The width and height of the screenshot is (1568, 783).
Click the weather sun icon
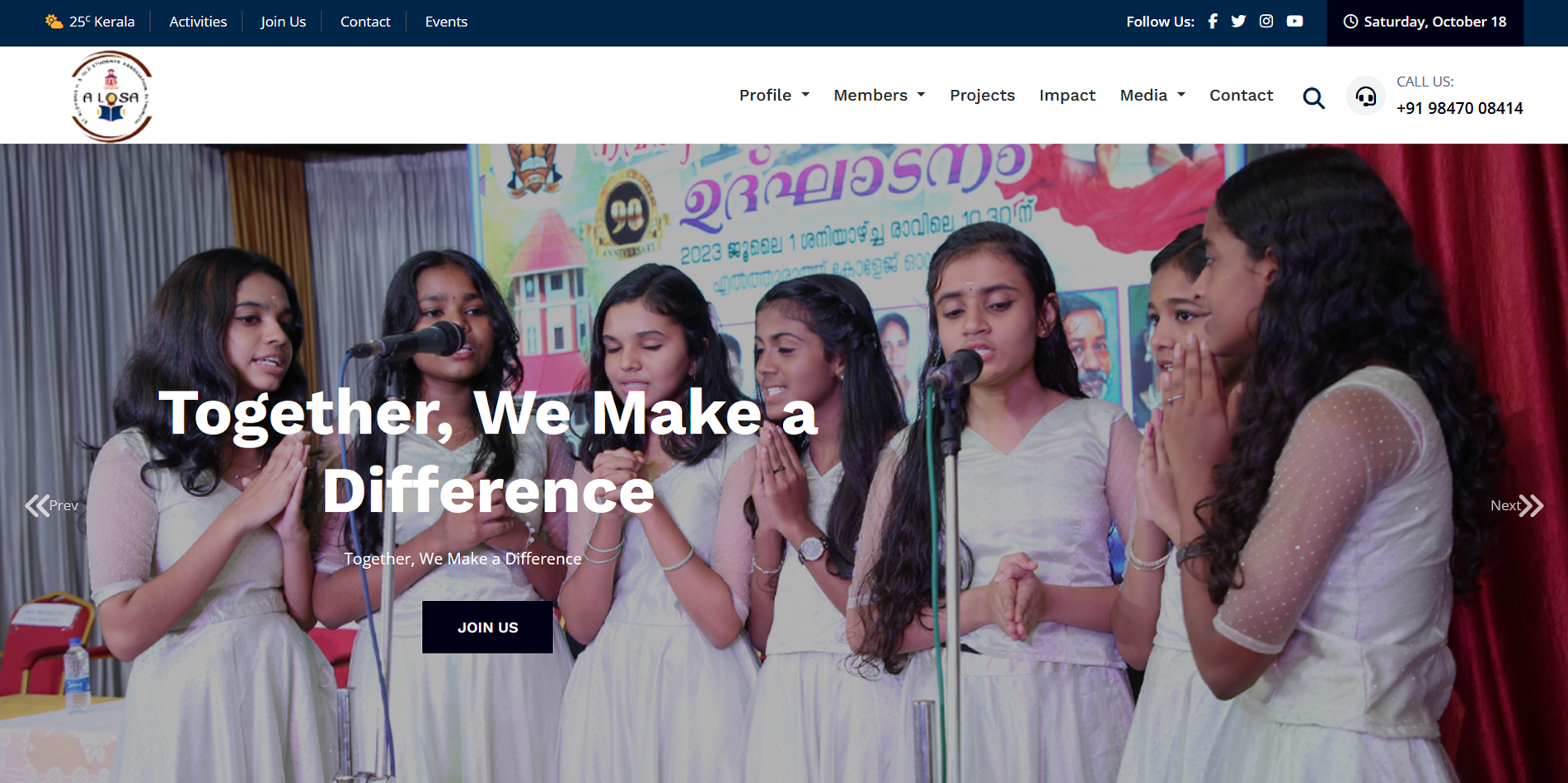point(54,21)
